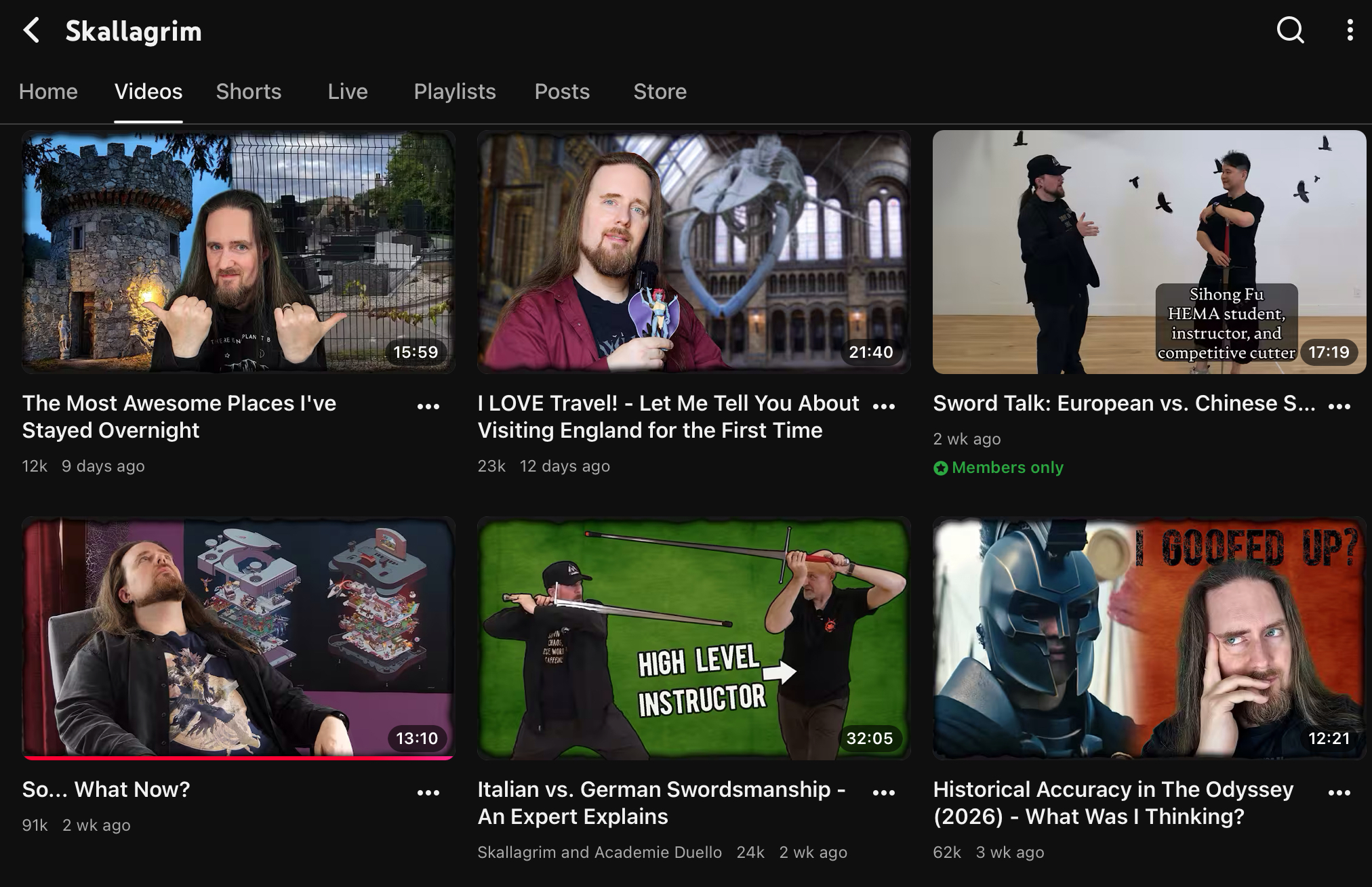Screen dimensions: 1372x887
Task: Switch to the Home tab
Action: 48,91
